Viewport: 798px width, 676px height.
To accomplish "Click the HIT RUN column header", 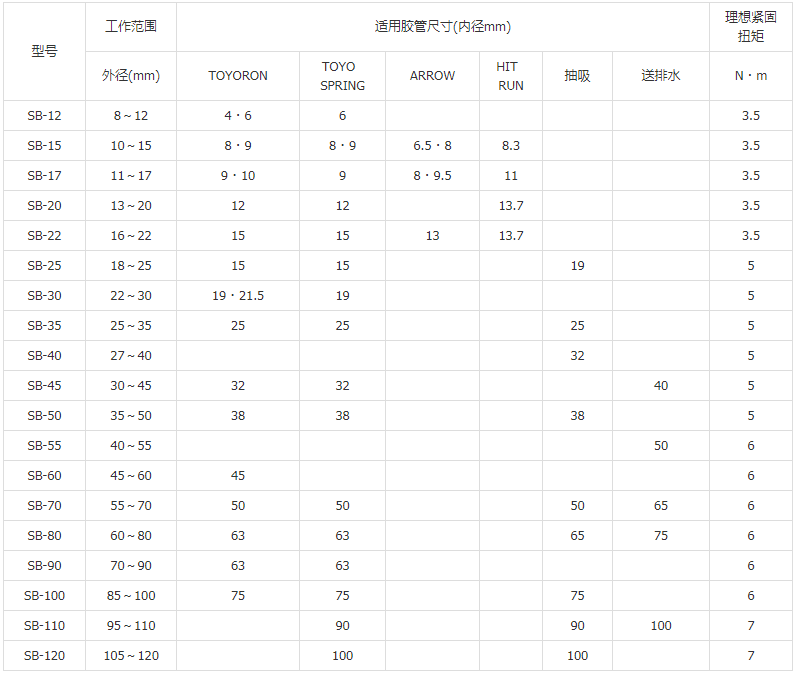I will pyautogui.click(x=511, y=76).
